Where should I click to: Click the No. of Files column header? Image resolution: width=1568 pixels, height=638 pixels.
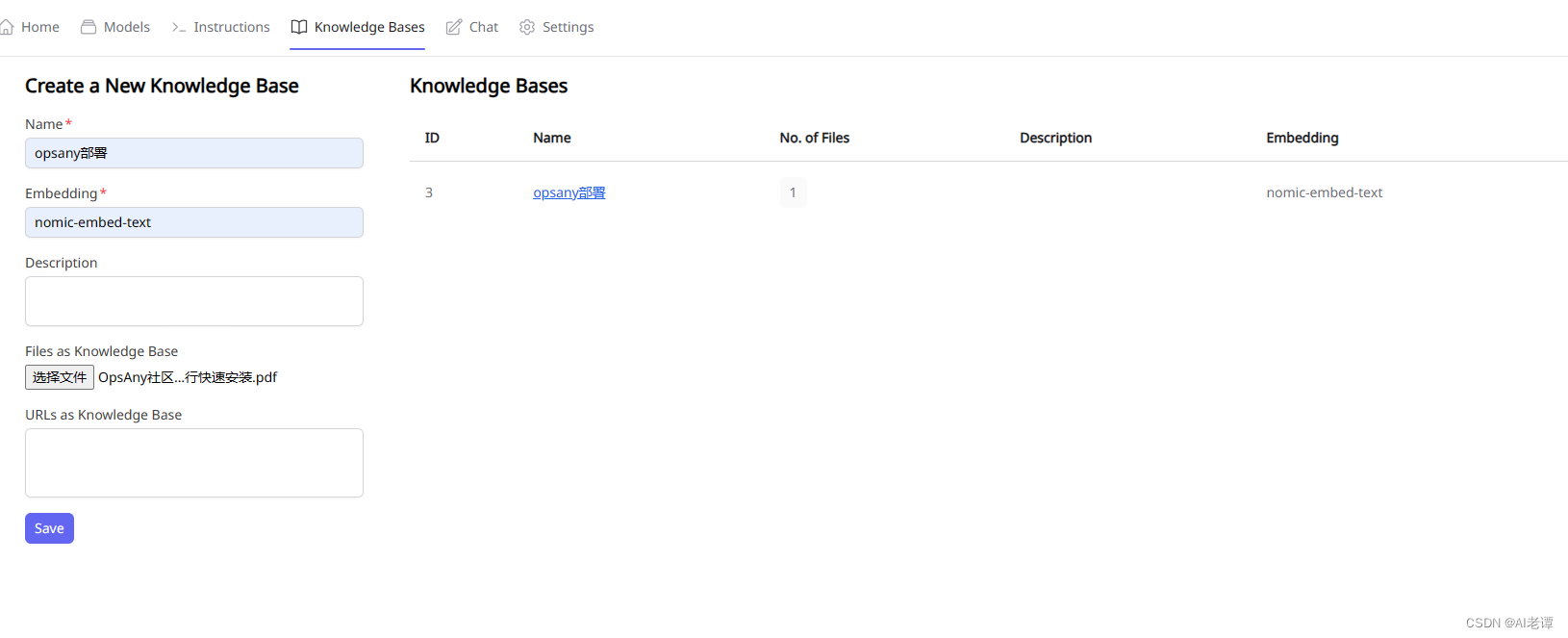[815, 138]
